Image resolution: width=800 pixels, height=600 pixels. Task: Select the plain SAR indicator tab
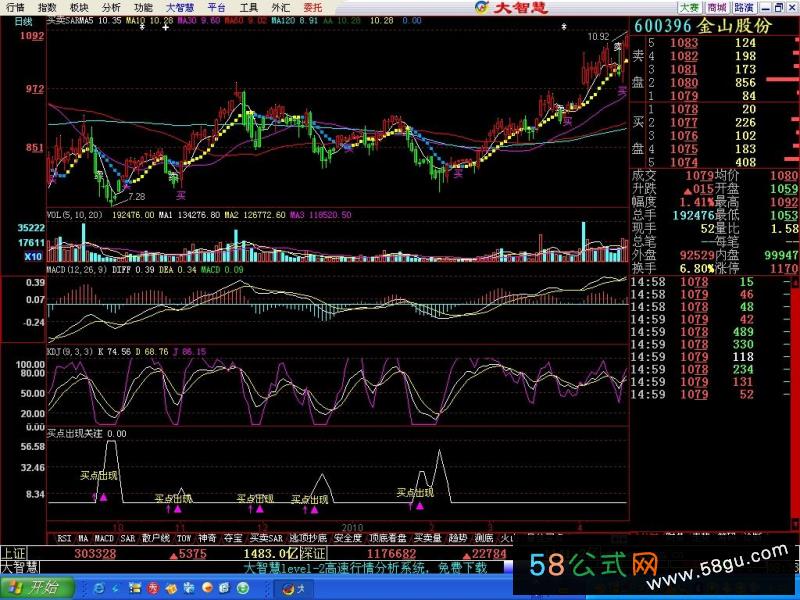pyautogui.click(x=128, y=538)
